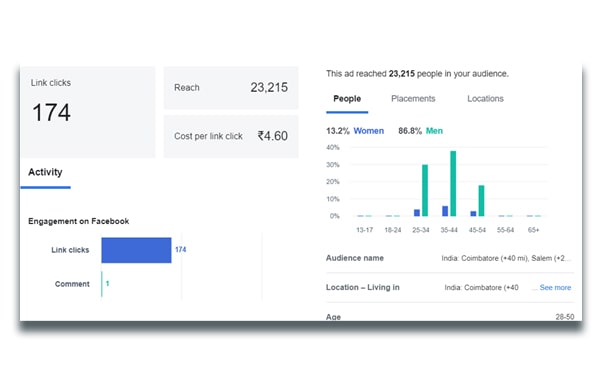Click the 40% y-axis label

coord(333,147)
